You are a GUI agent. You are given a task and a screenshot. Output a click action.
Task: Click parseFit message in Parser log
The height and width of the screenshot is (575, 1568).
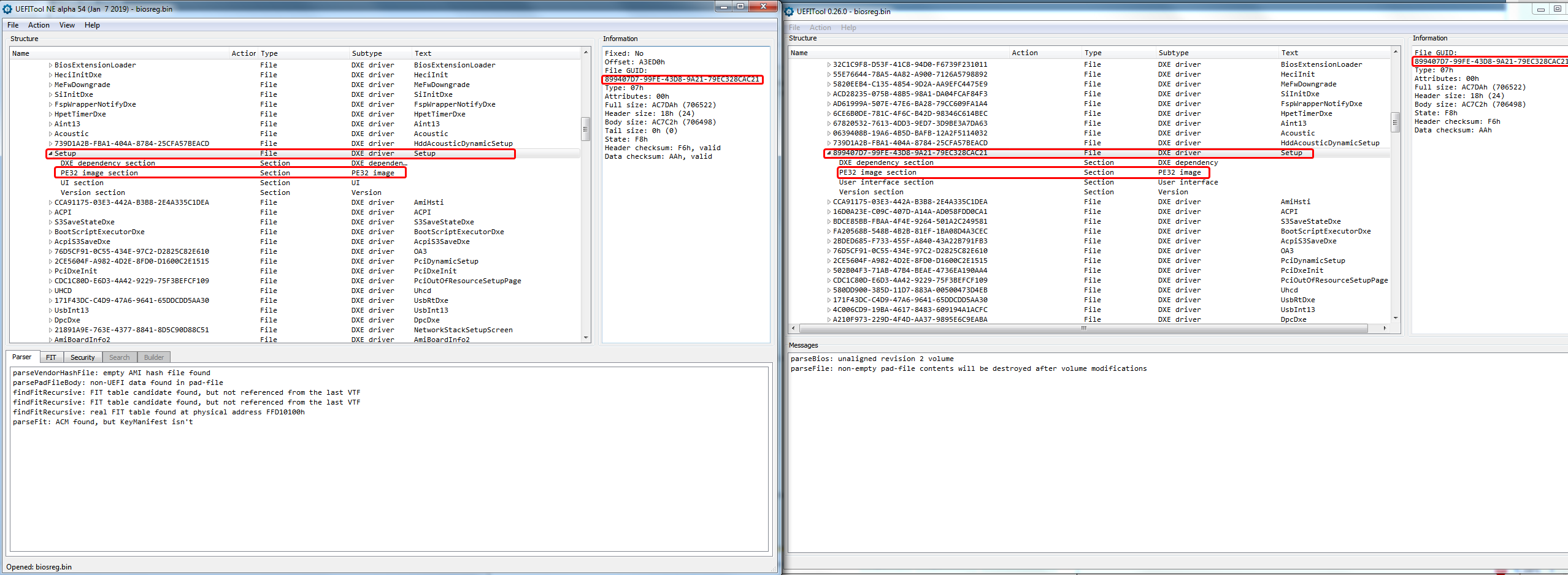coord(103,422)
